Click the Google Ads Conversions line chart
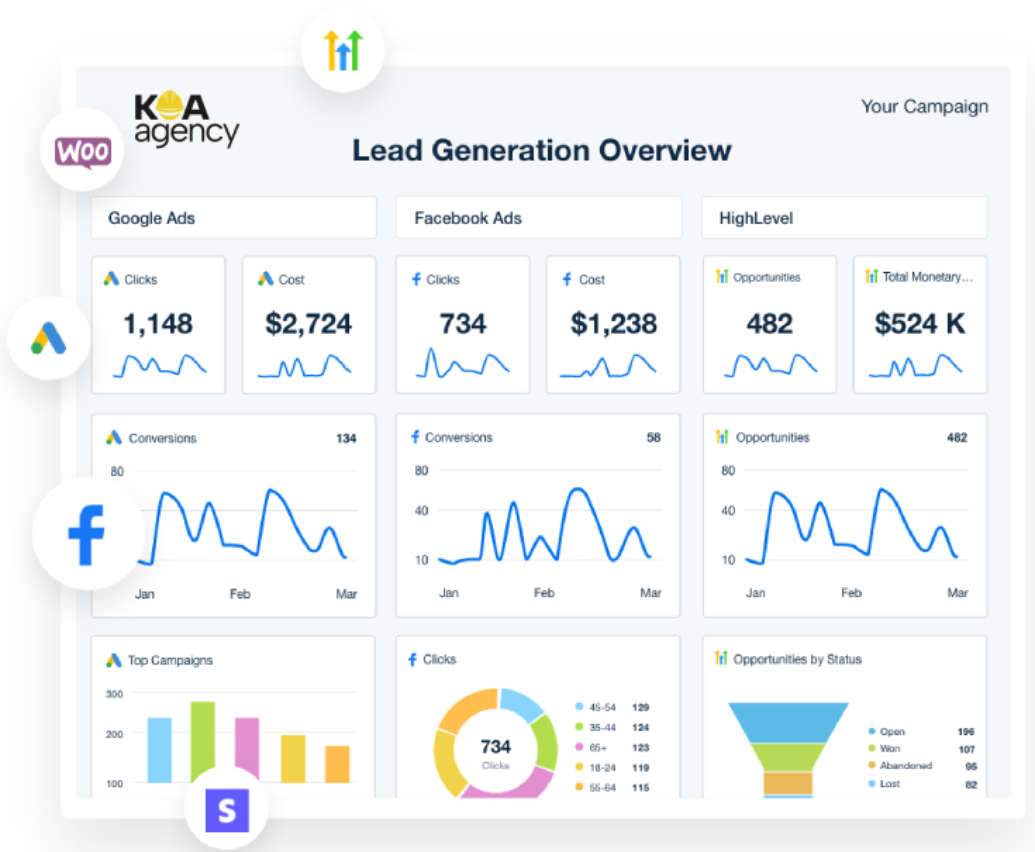Screen dimensions: 1035x852 [233, 525]
